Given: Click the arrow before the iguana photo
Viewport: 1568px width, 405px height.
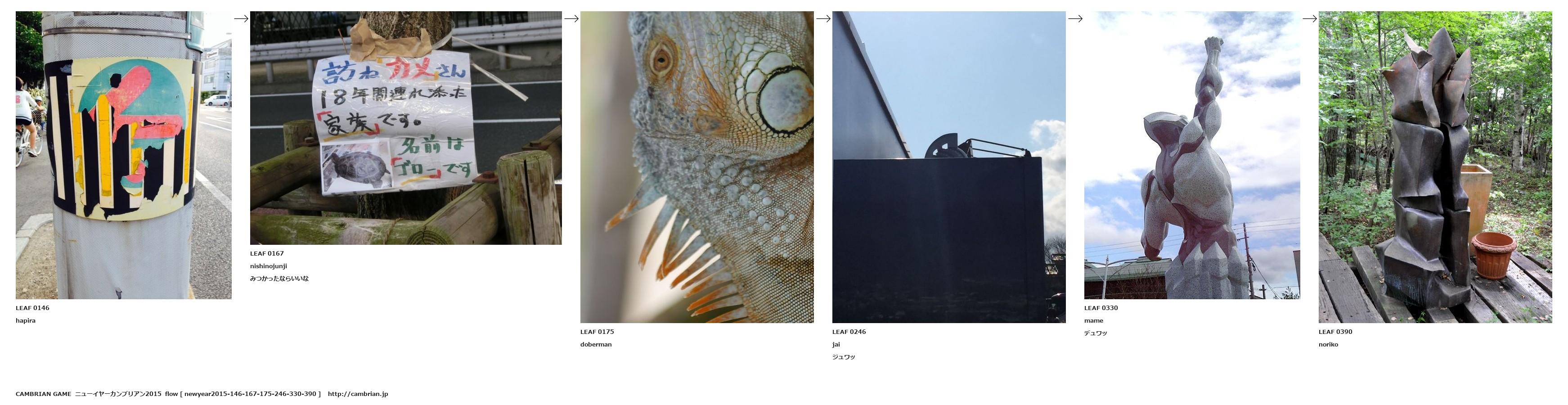Looking at the screenshot, I should (x=571, y=18).
